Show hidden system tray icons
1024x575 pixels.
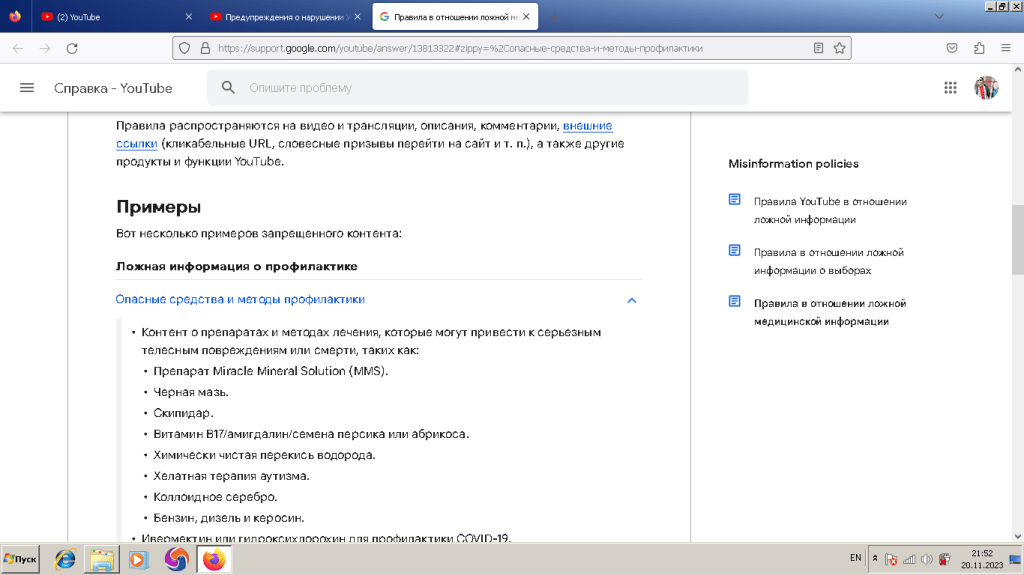[x=876, y=558]
